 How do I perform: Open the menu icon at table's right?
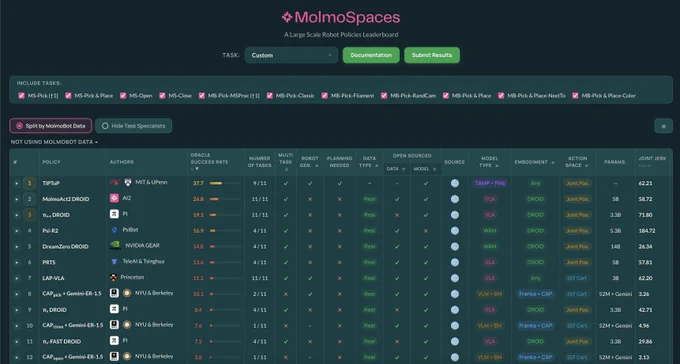point(663,126)
